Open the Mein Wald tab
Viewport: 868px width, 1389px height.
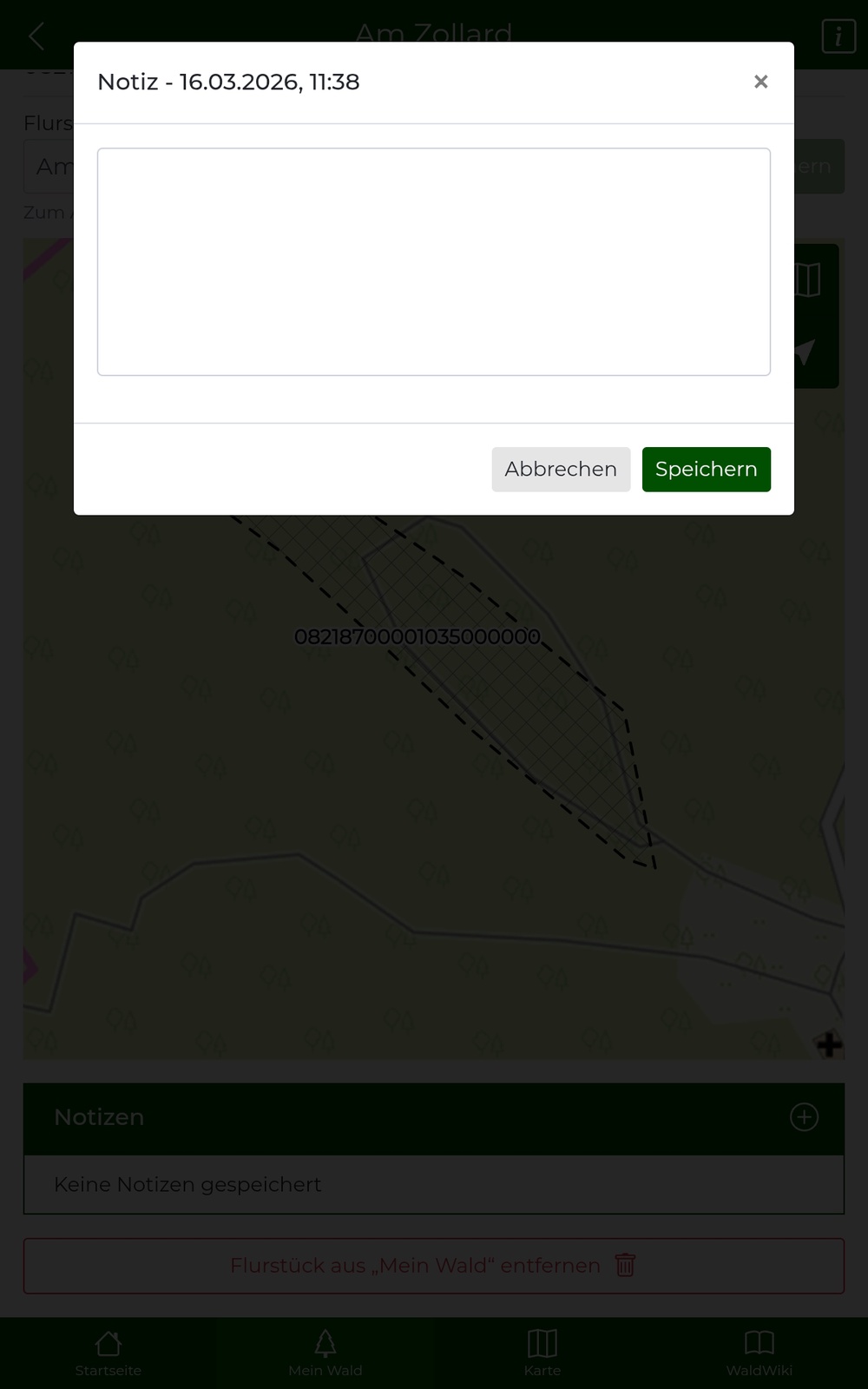point(325,1353)
